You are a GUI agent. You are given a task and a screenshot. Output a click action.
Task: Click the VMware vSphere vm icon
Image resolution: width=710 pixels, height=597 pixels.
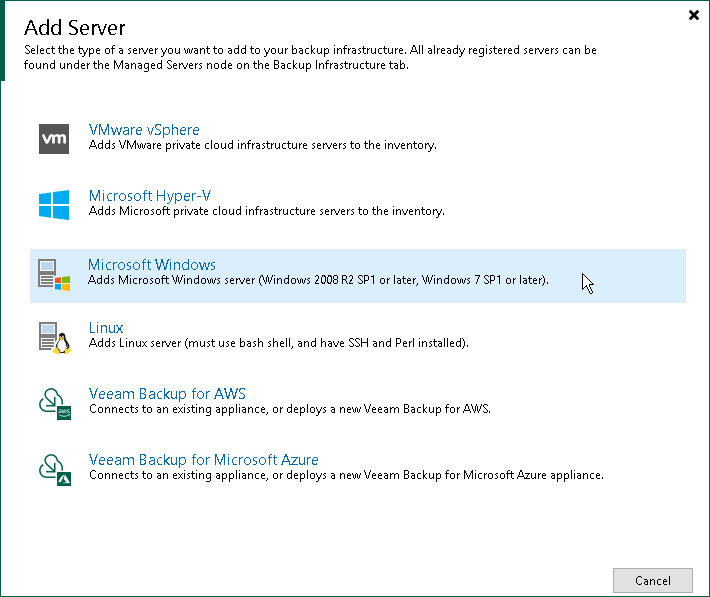click(x=53, y=139)
